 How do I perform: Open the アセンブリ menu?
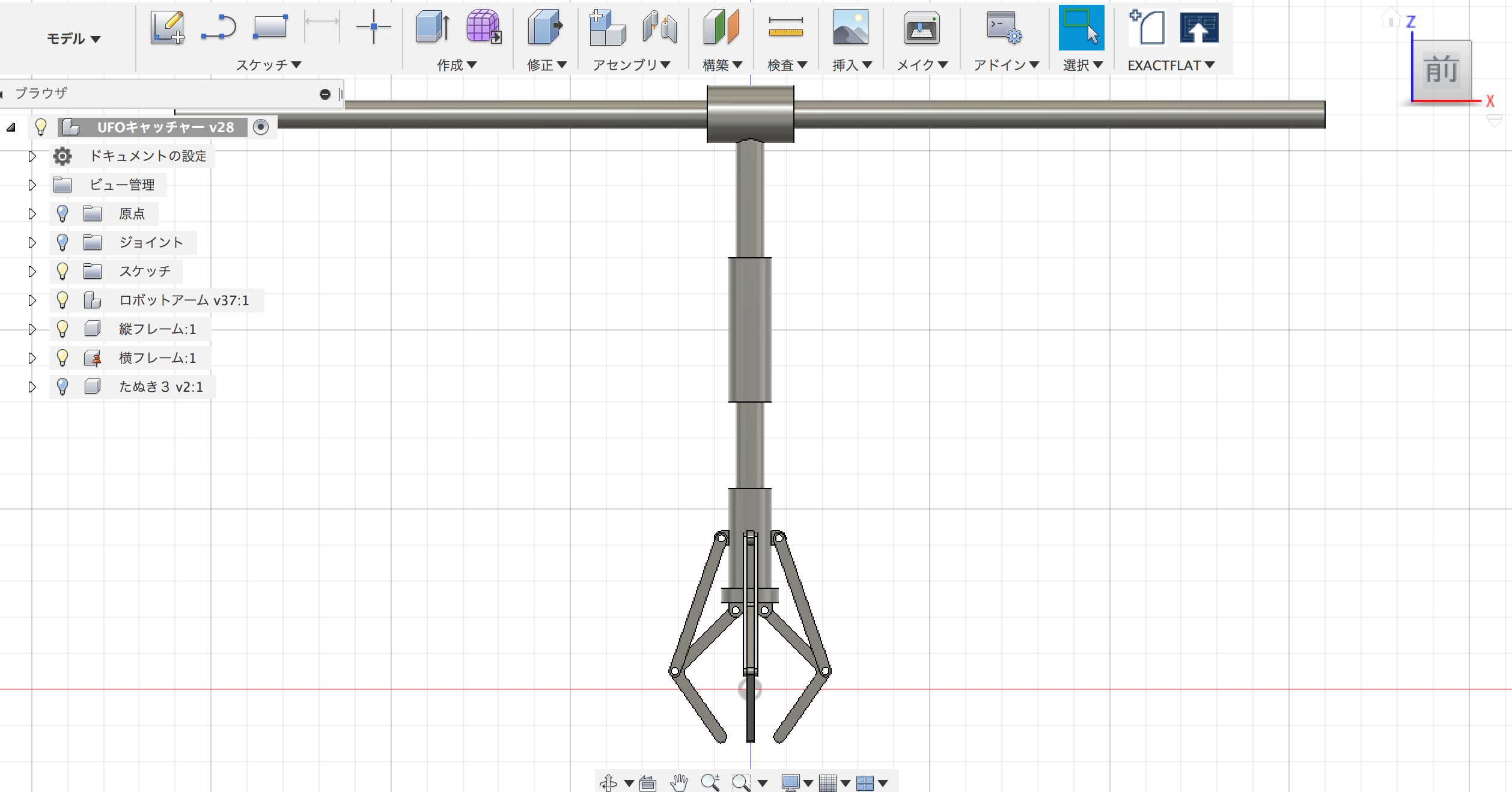[631, 65]
